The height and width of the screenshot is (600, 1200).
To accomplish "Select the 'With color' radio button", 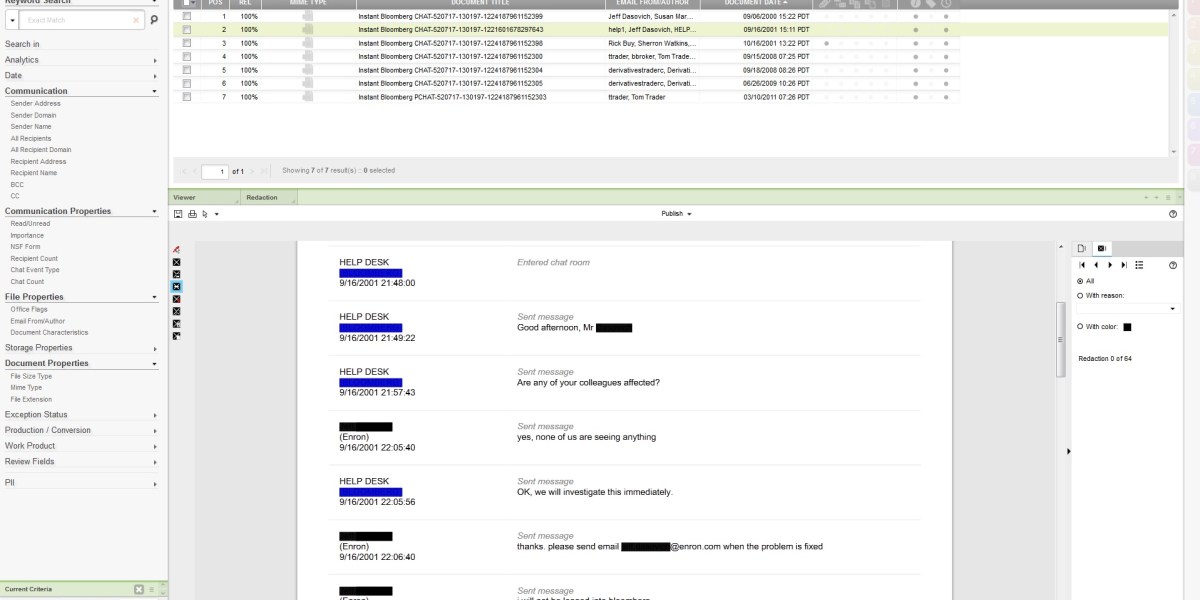I will pyautogui.click(x=1080, y=327).
